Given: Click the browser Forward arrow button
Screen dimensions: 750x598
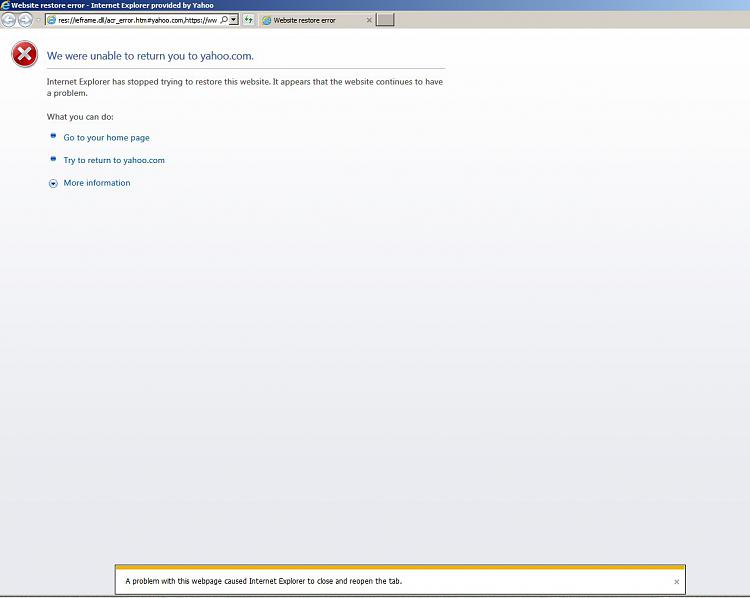Looking at the screenshot, I should click(25, 20).
